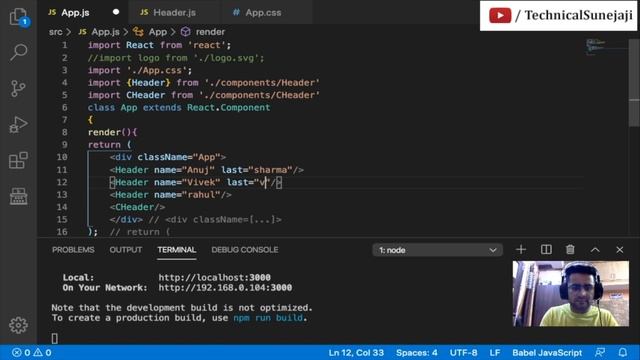Click the 'render' breadcrumb segment
The image size is (640, 360).
[x=210, y=32]
